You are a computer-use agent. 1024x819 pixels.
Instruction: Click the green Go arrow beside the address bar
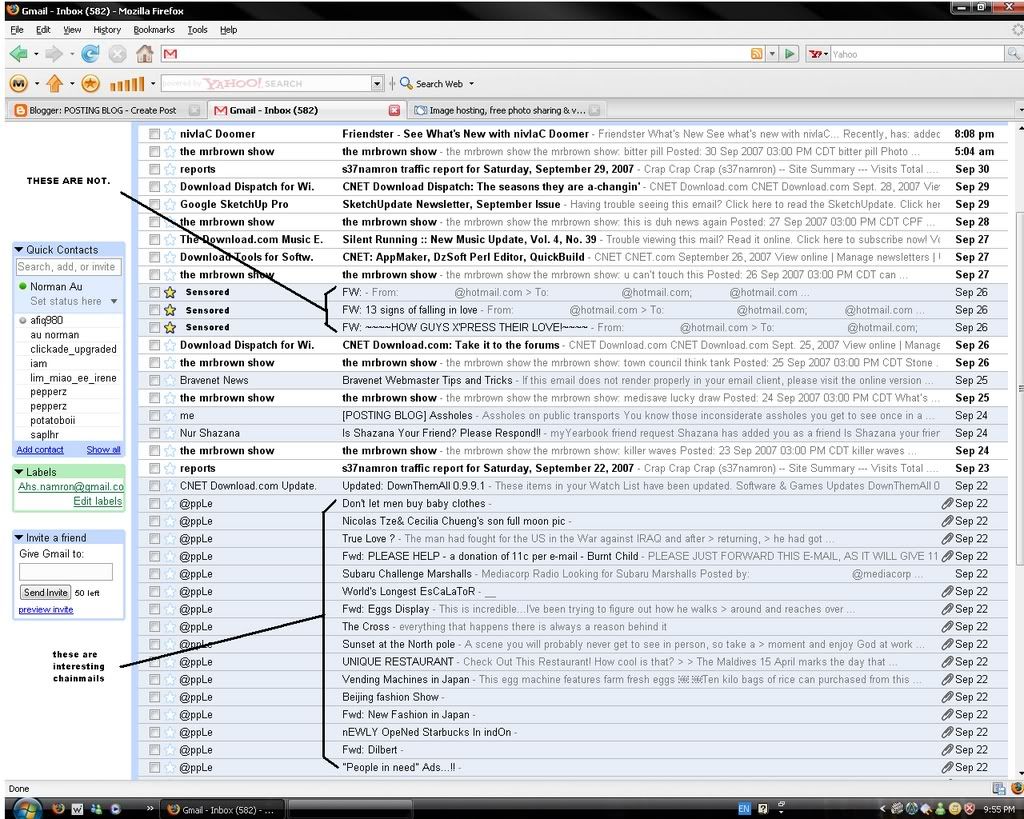coord(790,54)
